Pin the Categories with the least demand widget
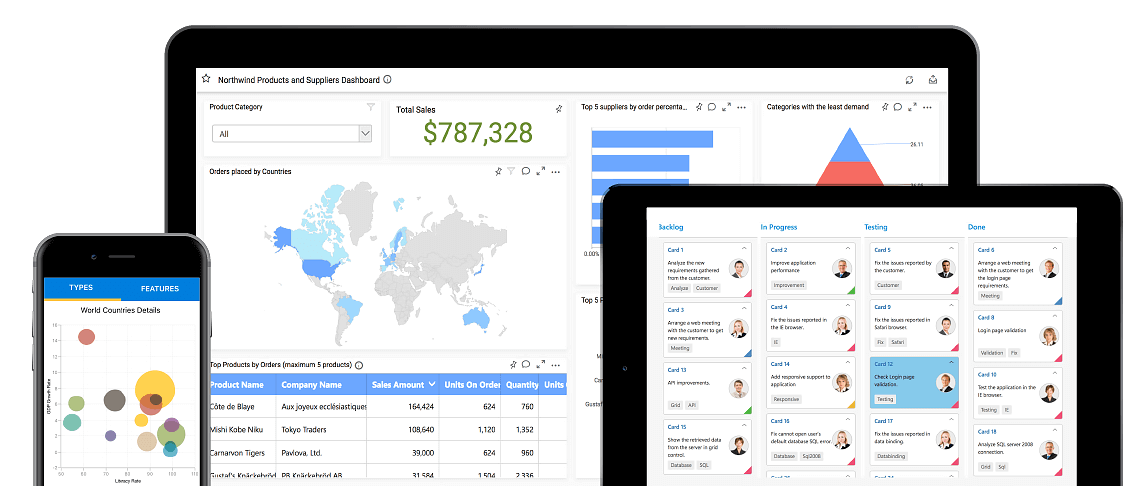Viewport: 1142px width, 486px height. point(884,107)
